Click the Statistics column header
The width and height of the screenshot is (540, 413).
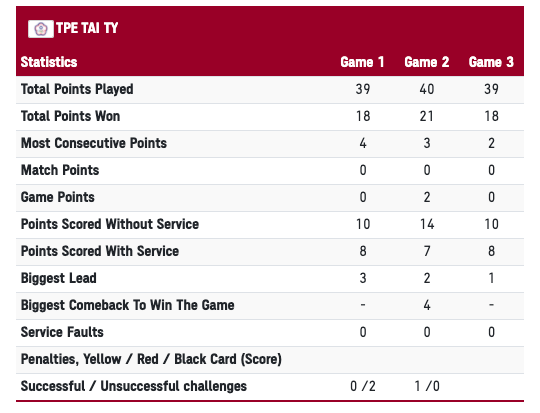49,62
